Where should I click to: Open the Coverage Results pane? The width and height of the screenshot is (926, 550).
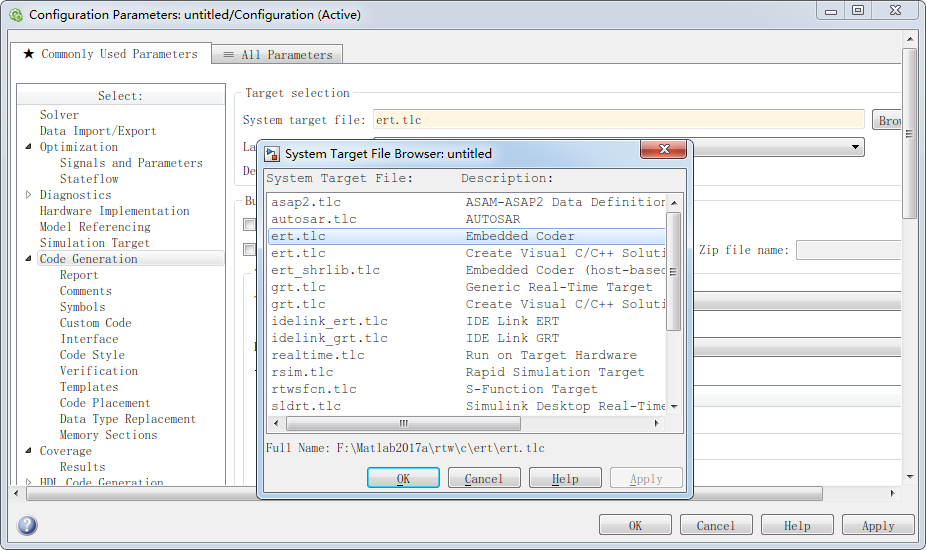[83, 466]
